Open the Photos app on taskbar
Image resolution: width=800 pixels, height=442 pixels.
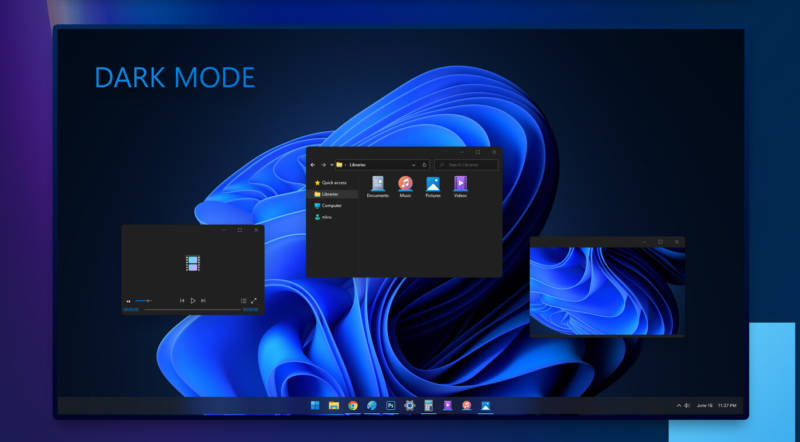tap(486, 405)
